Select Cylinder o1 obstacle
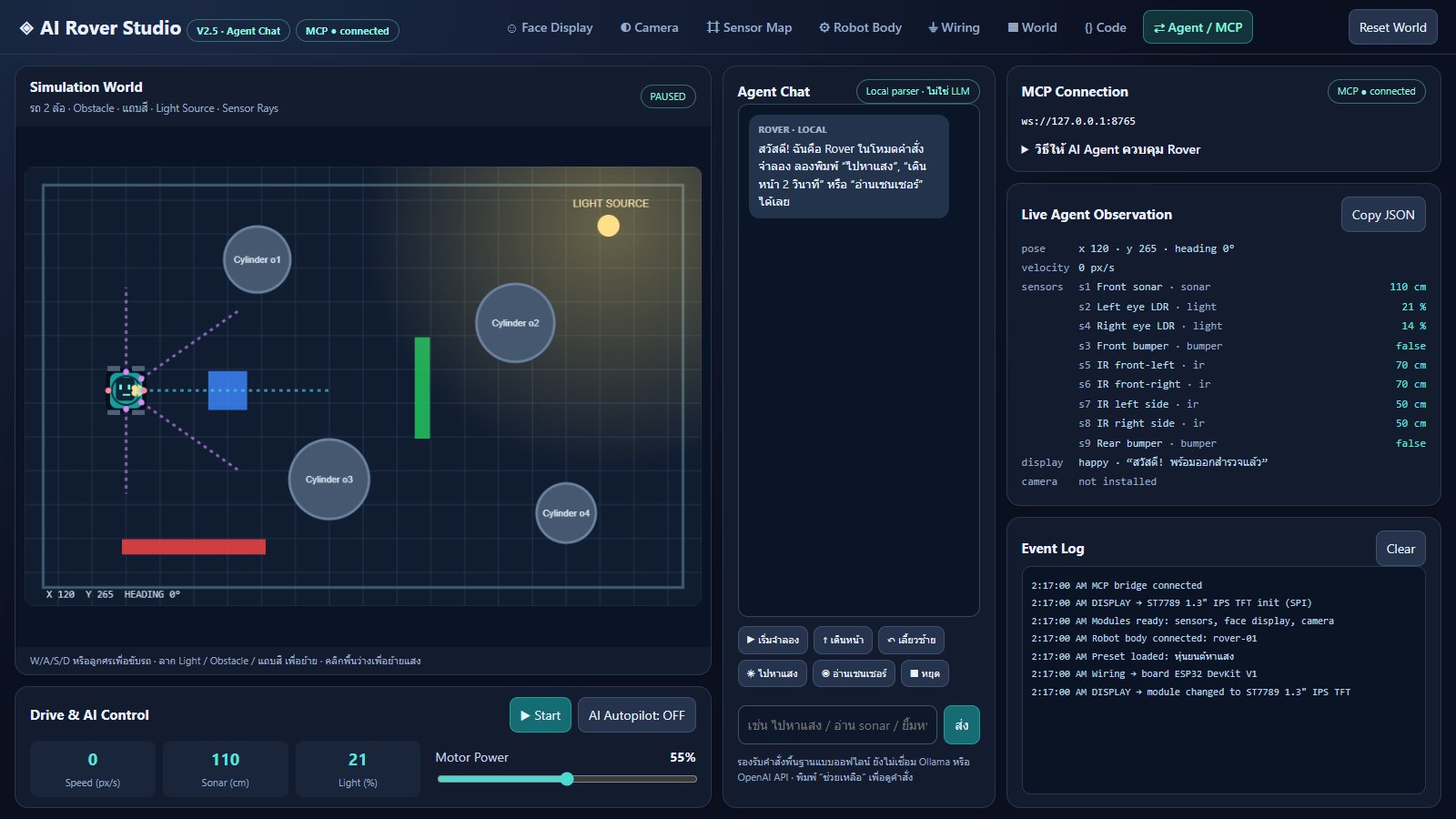Image resolution: width=1456 pixels, height=819 pixels. tap(258, 259)
